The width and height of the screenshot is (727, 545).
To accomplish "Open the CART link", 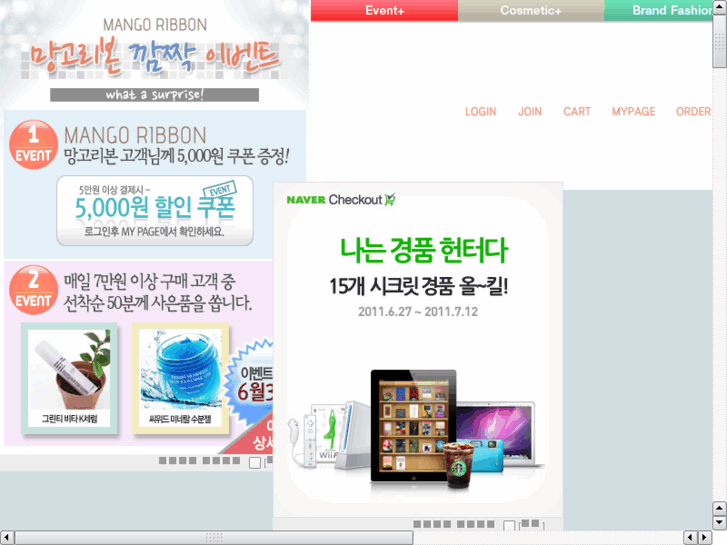I will (577, 111).
